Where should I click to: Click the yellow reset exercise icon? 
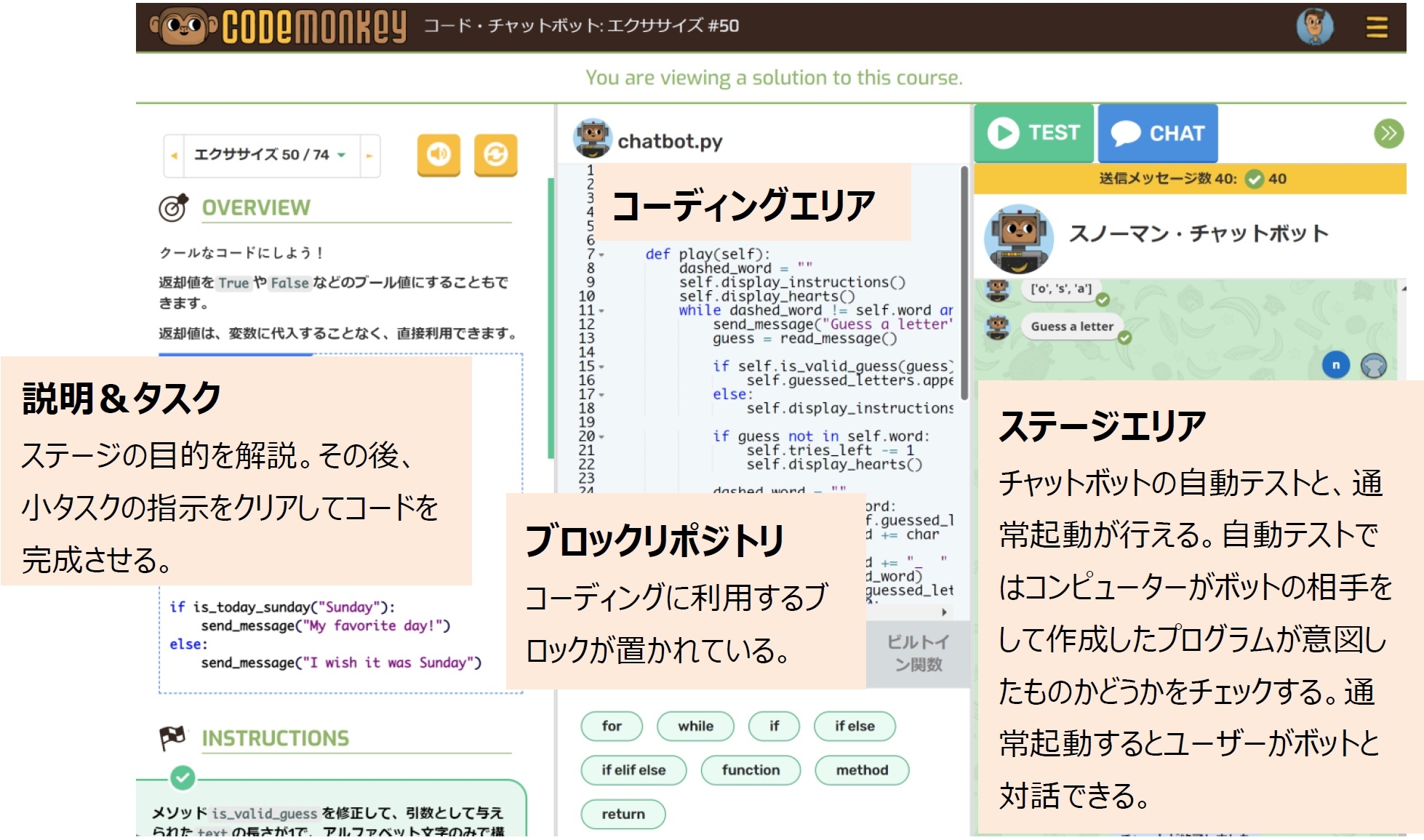[497, 155]
